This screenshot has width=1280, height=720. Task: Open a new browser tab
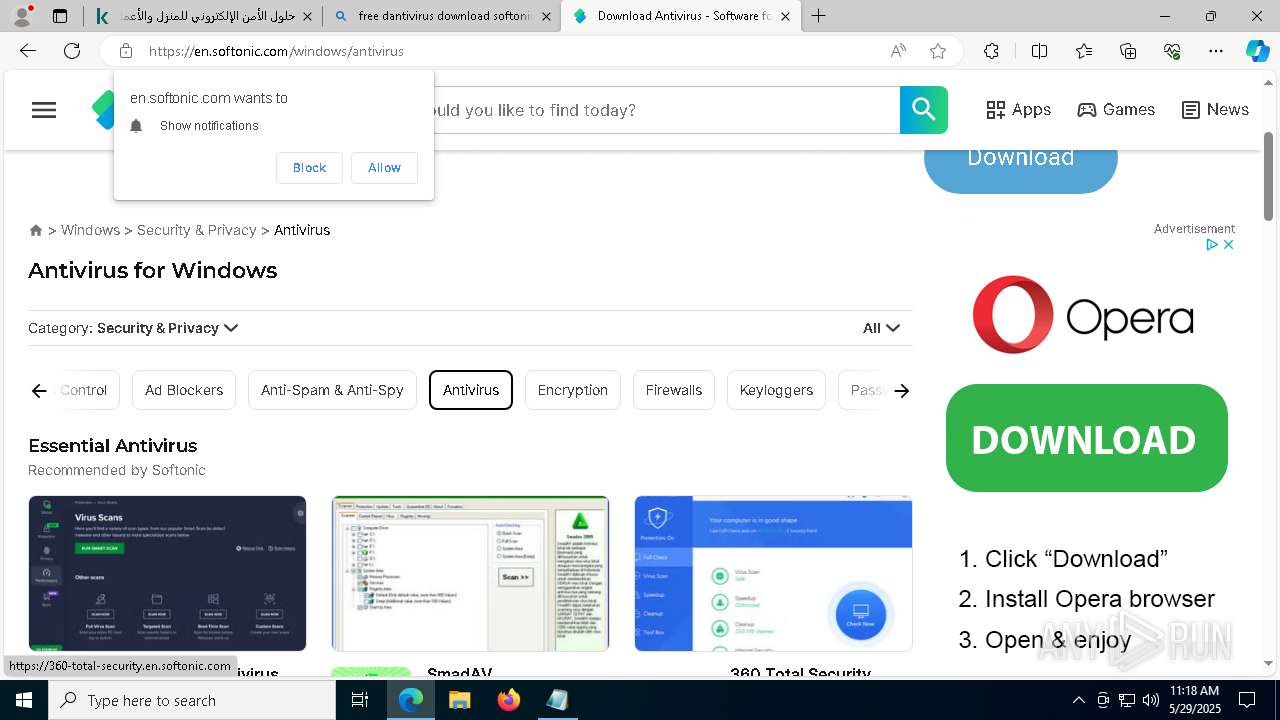(819, 16)
